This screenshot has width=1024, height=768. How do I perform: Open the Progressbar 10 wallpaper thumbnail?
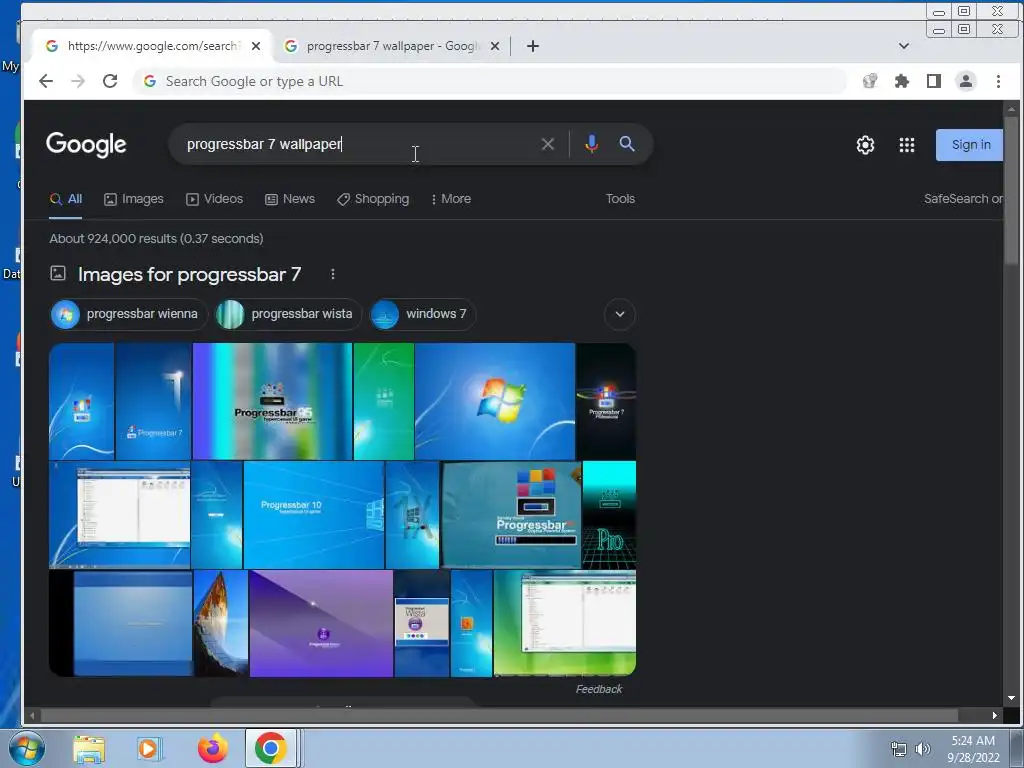pos(313,515)
